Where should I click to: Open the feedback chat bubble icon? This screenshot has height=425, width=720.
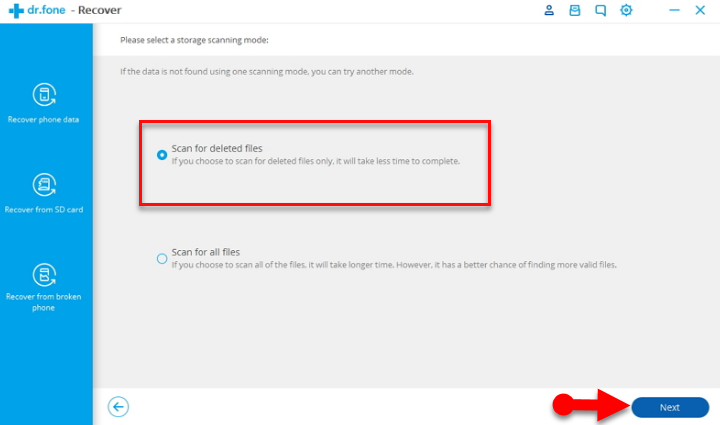[x=600, y=10]
